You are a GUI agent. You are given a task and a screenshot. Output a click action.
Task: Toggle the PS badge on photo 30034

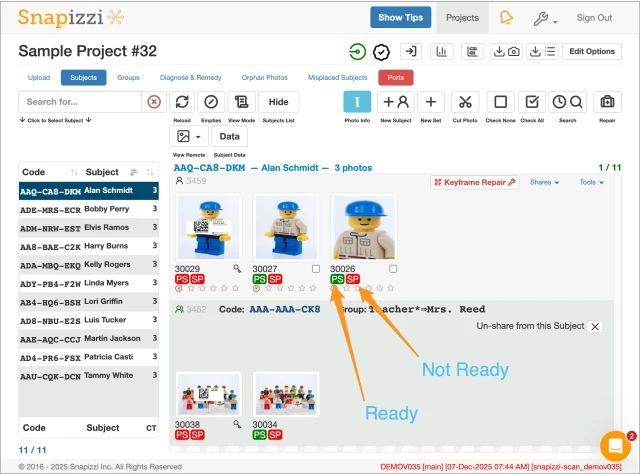coord(259,435)
